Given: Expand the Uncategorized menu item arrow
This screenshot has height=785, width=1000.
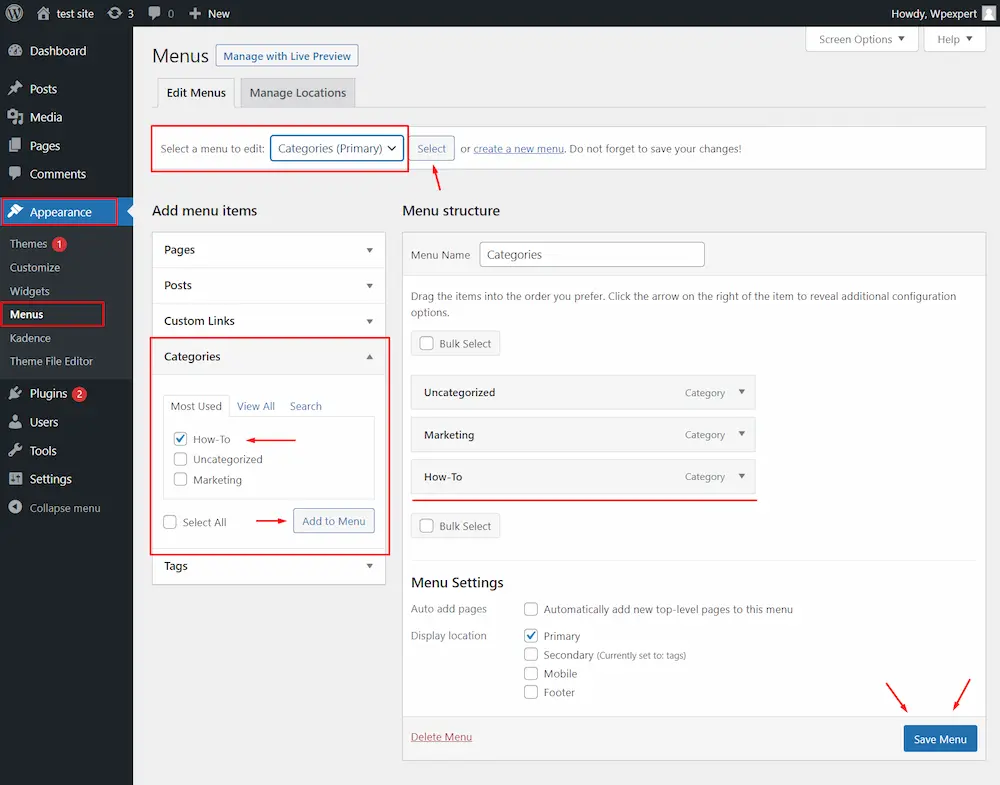Looking at the screenshot, I should tap(742, 392).
